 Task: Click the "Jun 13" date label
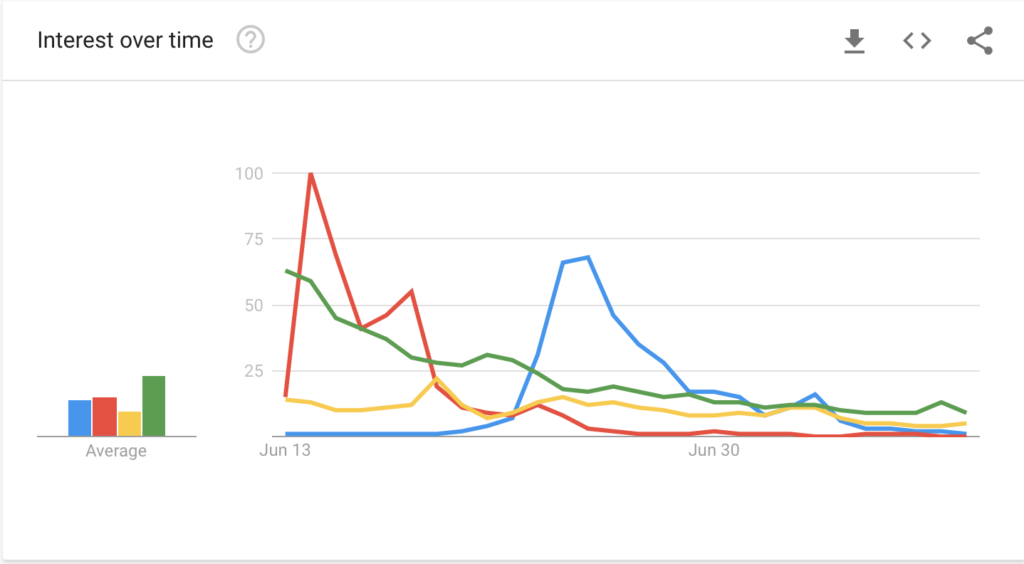[x=286, y=451]
